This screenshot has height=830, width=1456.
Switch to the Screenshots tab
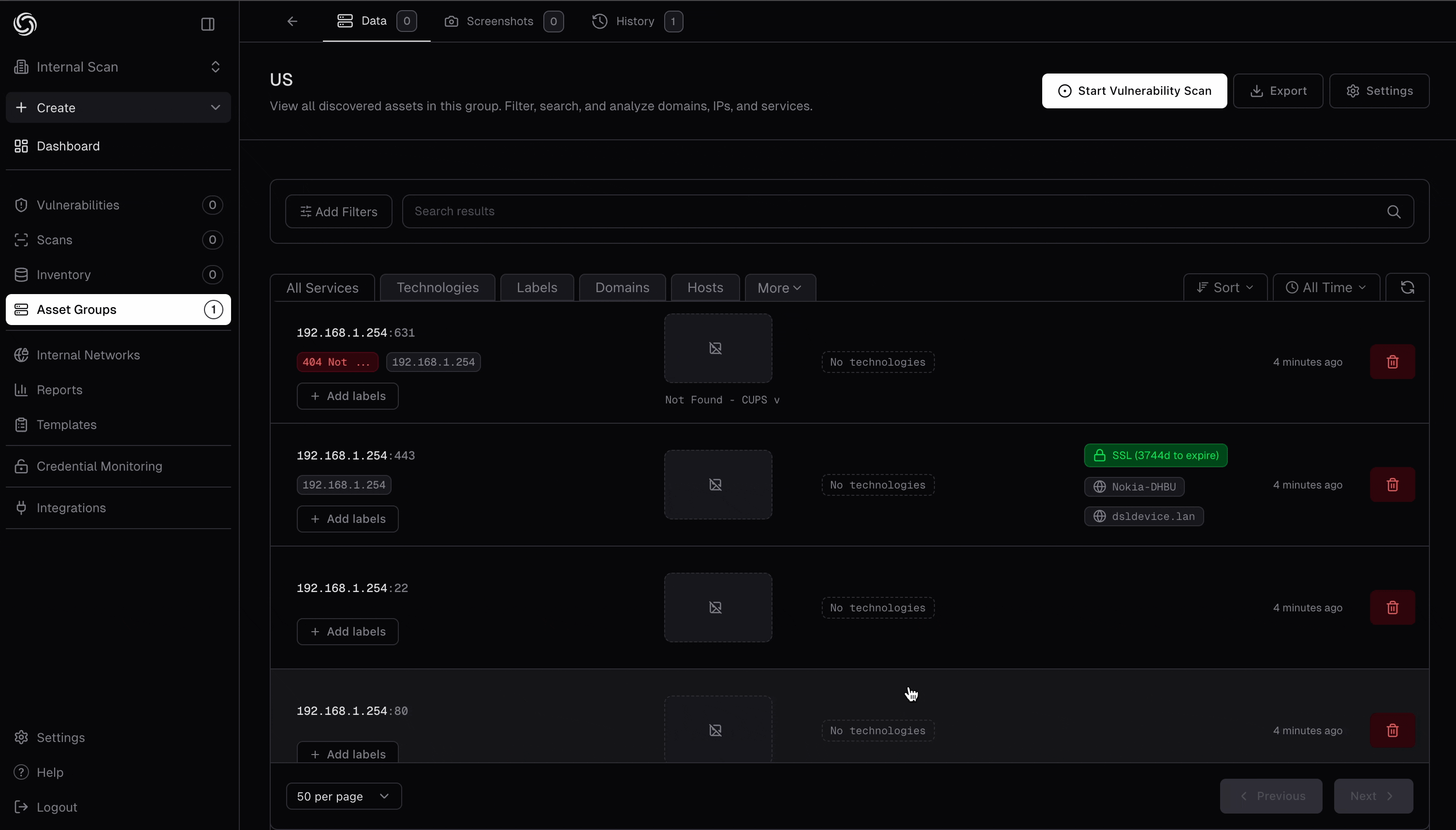pyautogui.click(x=504, y=21)
